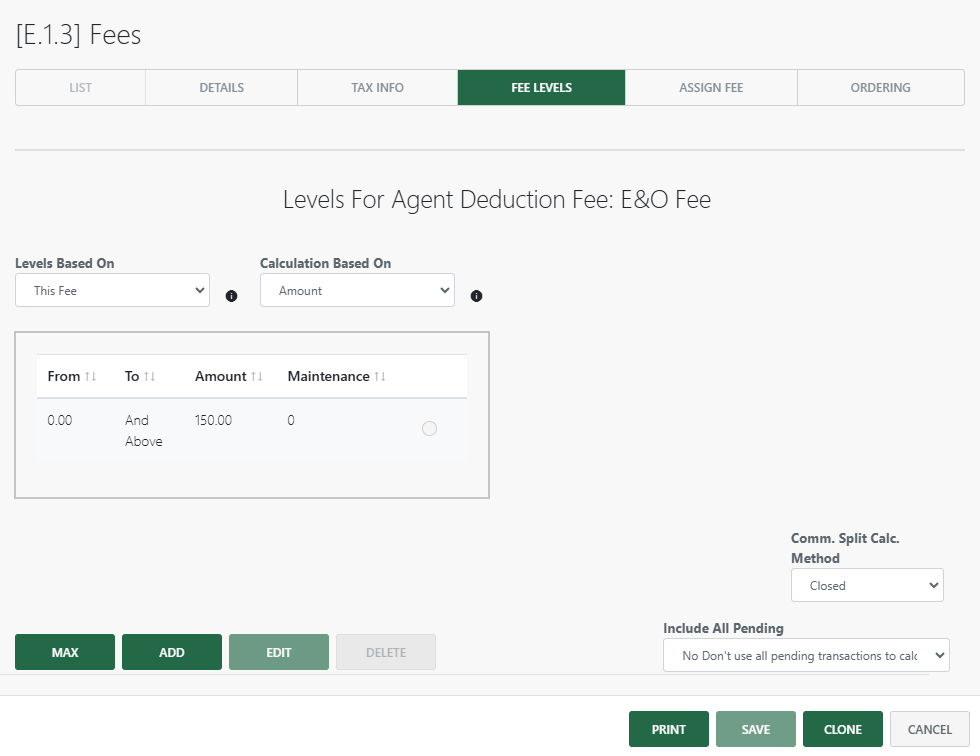This screenshot has height=756, width=980.
Task: Print the fee levels
Action: point(668,729)
